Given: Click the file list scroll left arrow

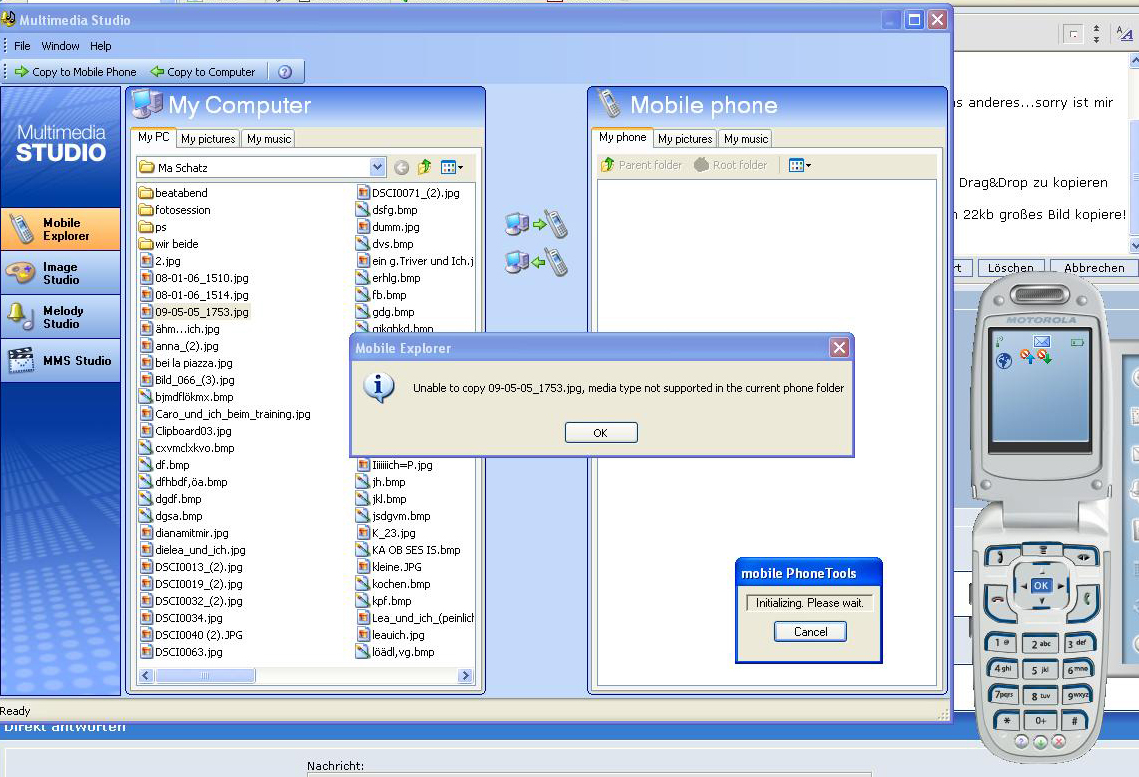Looking at the screenshot, I should (x=145, y=676).
